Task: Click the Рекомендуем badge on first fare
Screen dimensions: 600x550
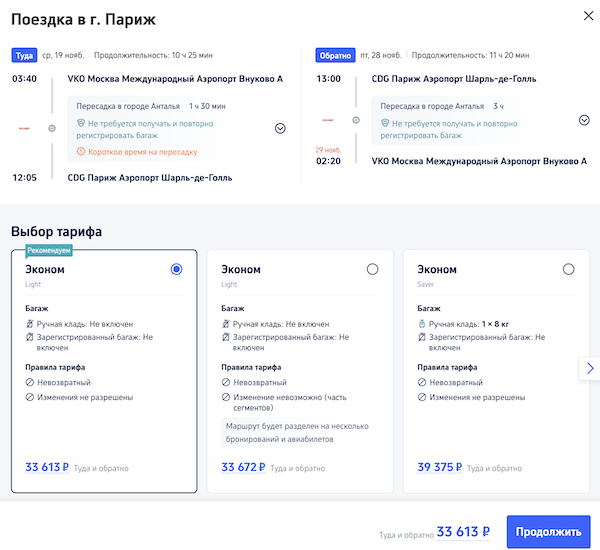Action: coord(49,250)
